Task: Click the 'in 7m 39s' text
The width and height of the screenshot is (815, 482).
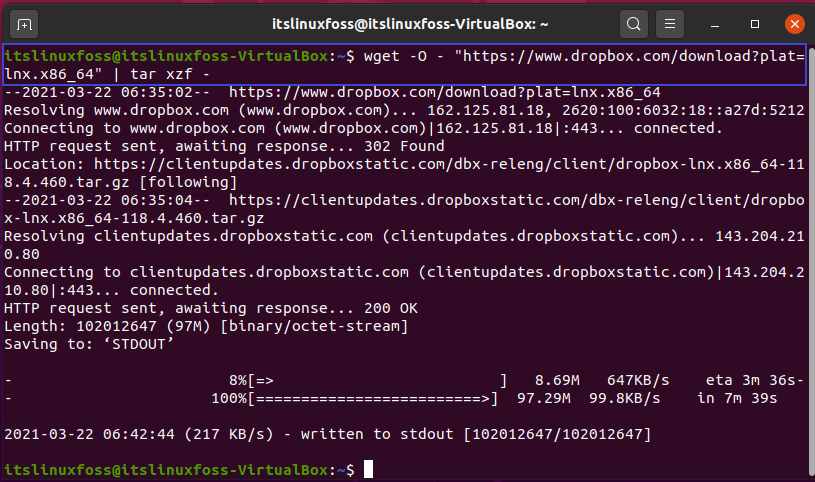Action: click(737, 399)
